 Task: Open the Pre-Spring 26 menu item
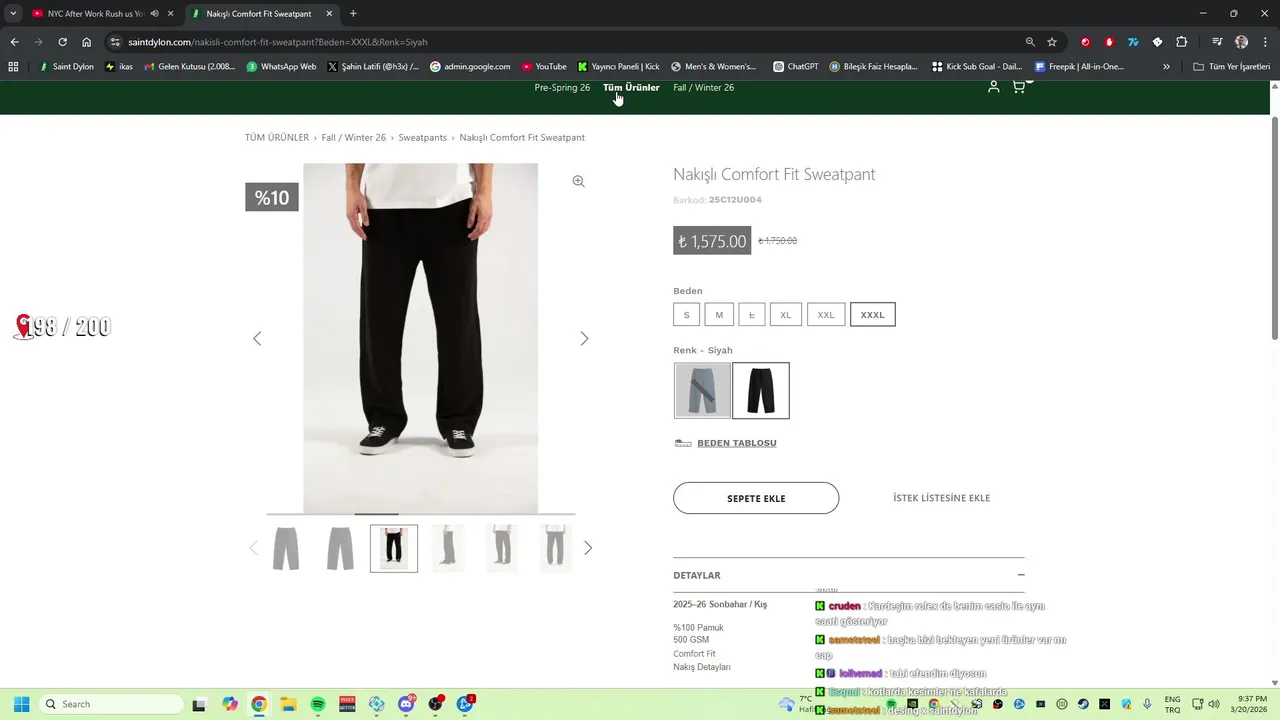pos(562,88)
